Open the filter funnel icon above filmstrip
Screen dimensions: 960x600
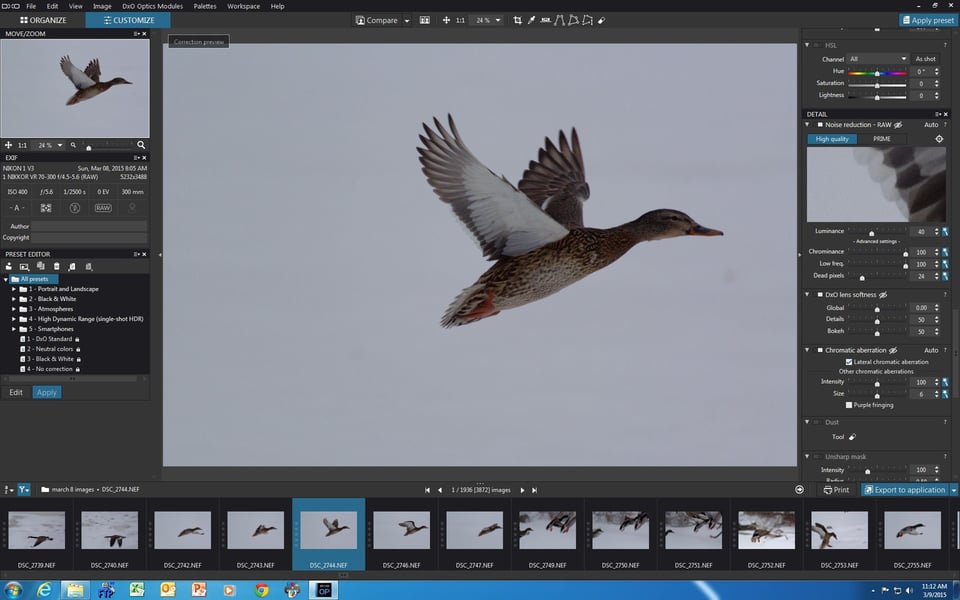23,489
